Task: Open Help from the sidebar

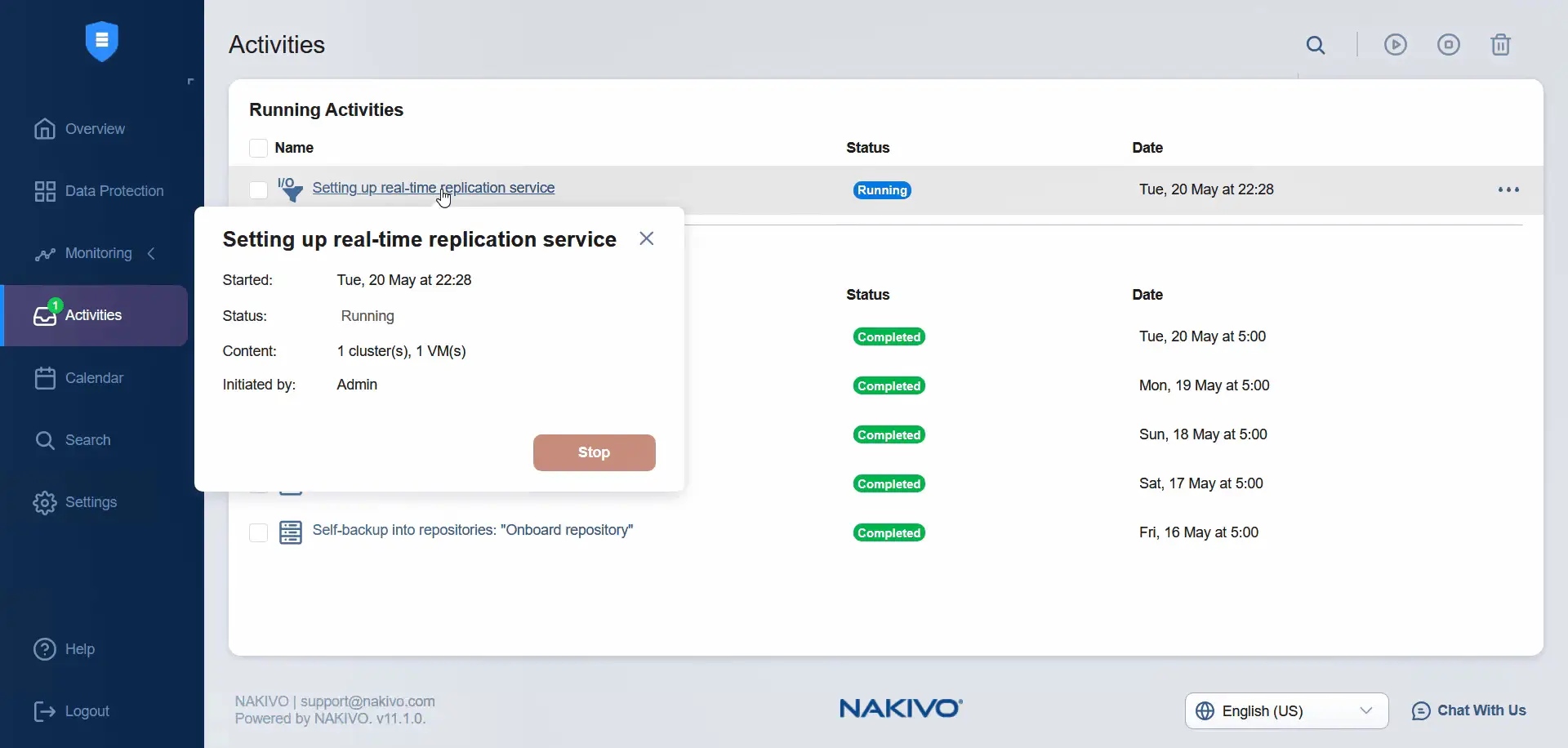Action: point(78,649)
